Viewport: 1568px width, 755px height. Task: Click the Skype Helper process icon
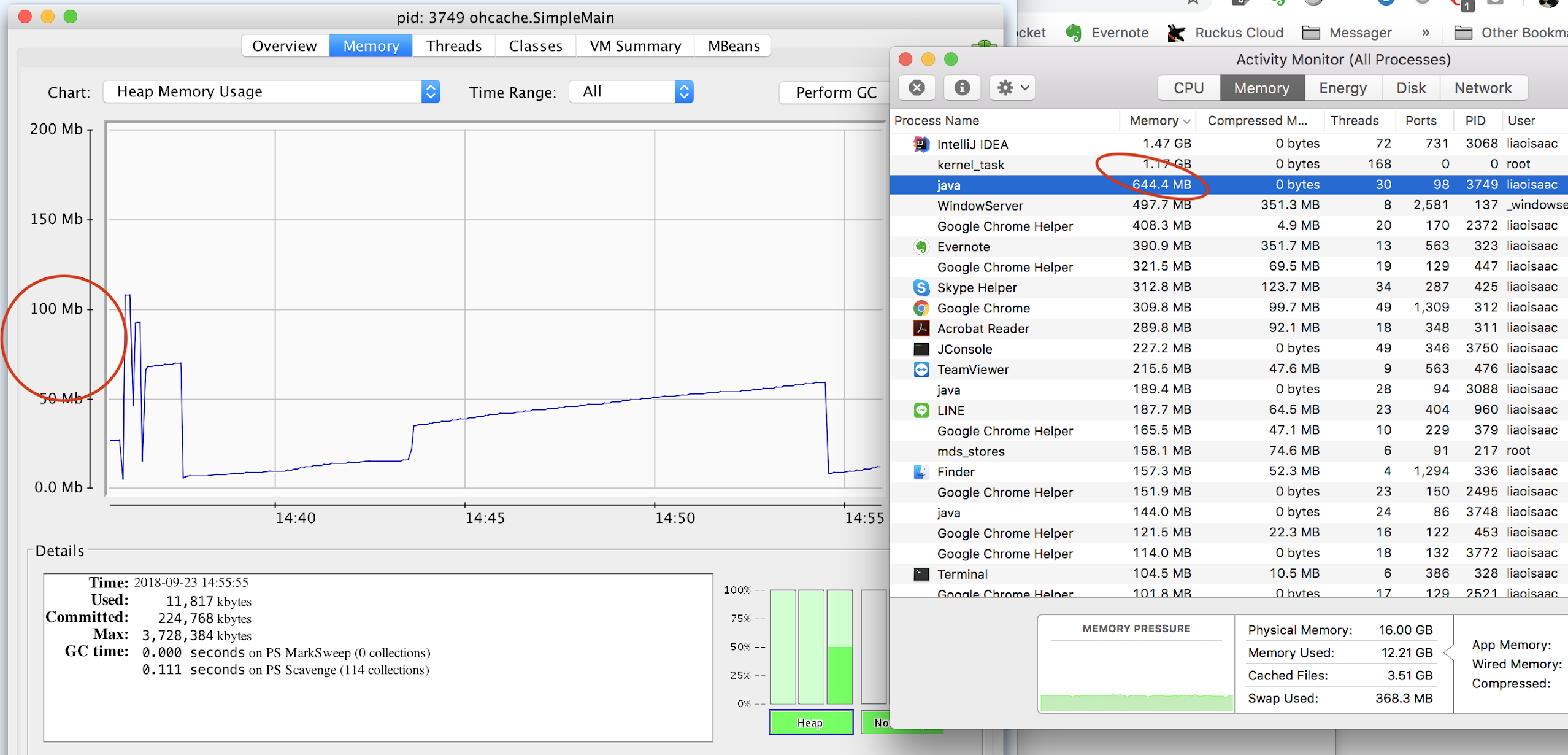921,287
